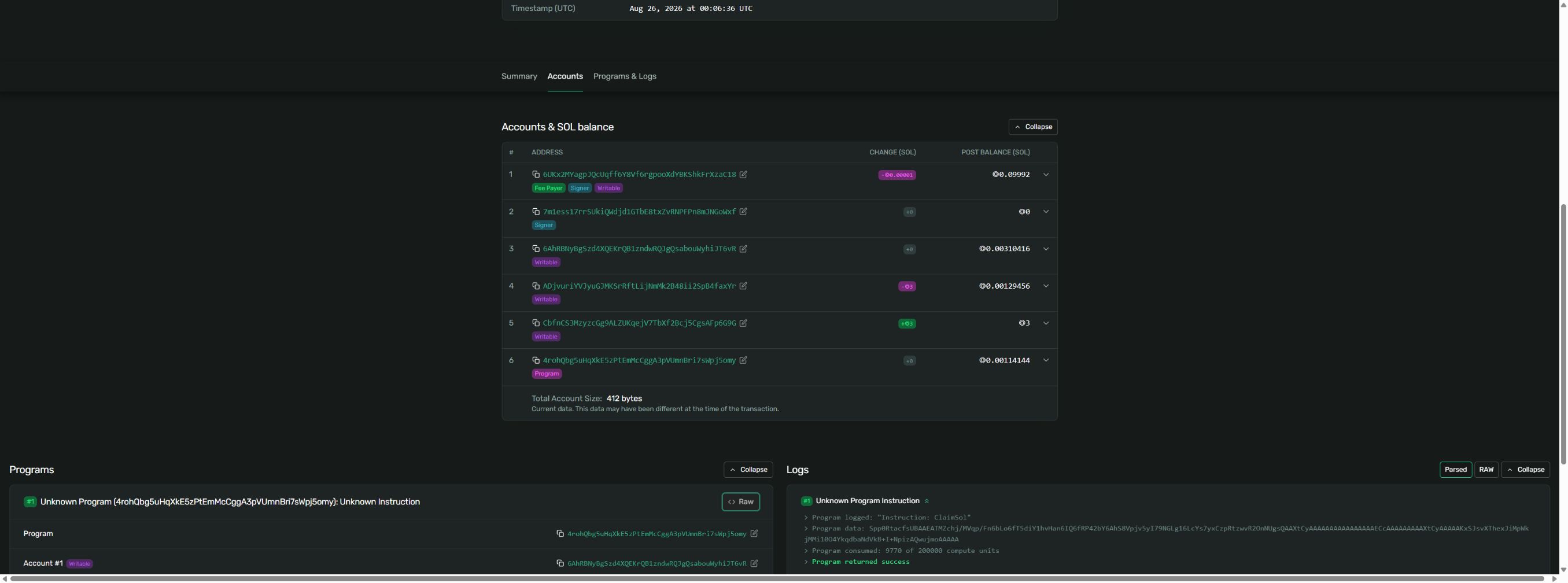
Task: Copy address CbfnCS3MzyzcGg9ALZUKqejV7TbXf2Bcj5CgsAFp6G9G
Action: click(x=536, y=323)
